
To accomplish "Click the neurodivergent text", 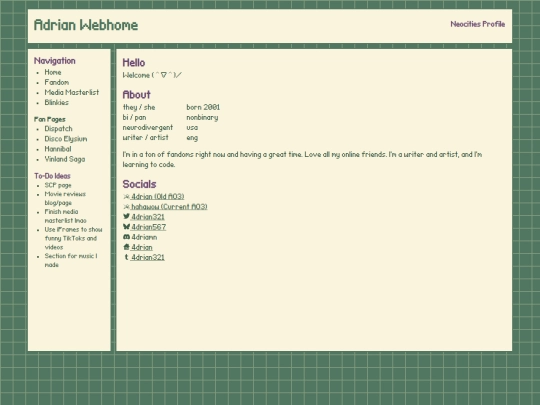I will click(x=148, y=127).
